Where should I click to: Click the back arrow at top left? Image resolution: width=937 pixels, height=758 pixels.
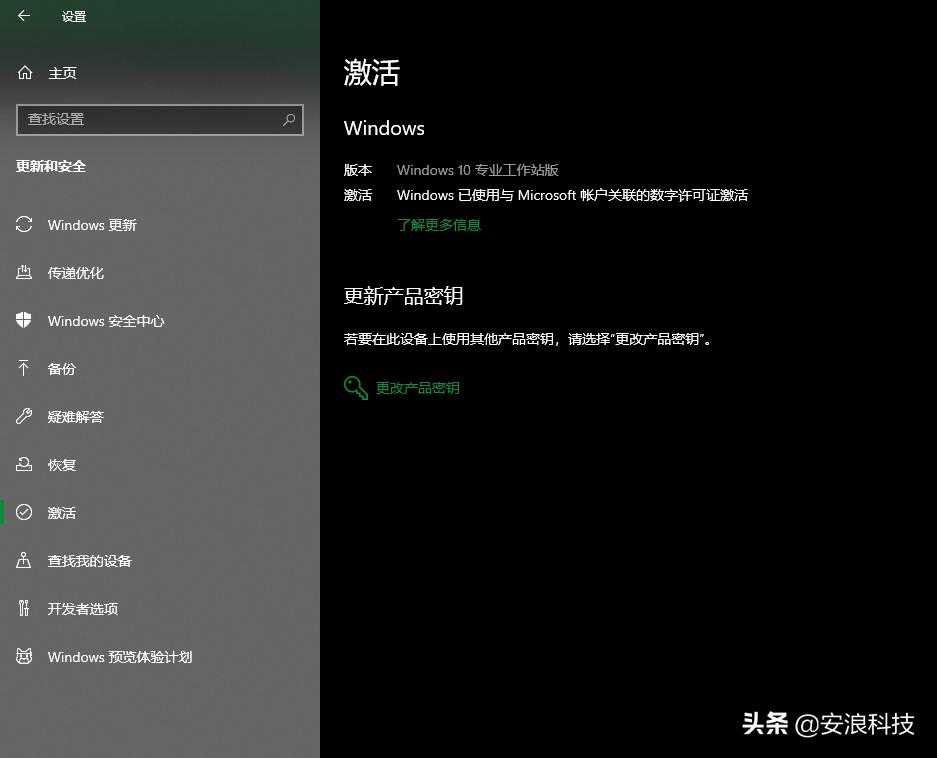[22, 16]
